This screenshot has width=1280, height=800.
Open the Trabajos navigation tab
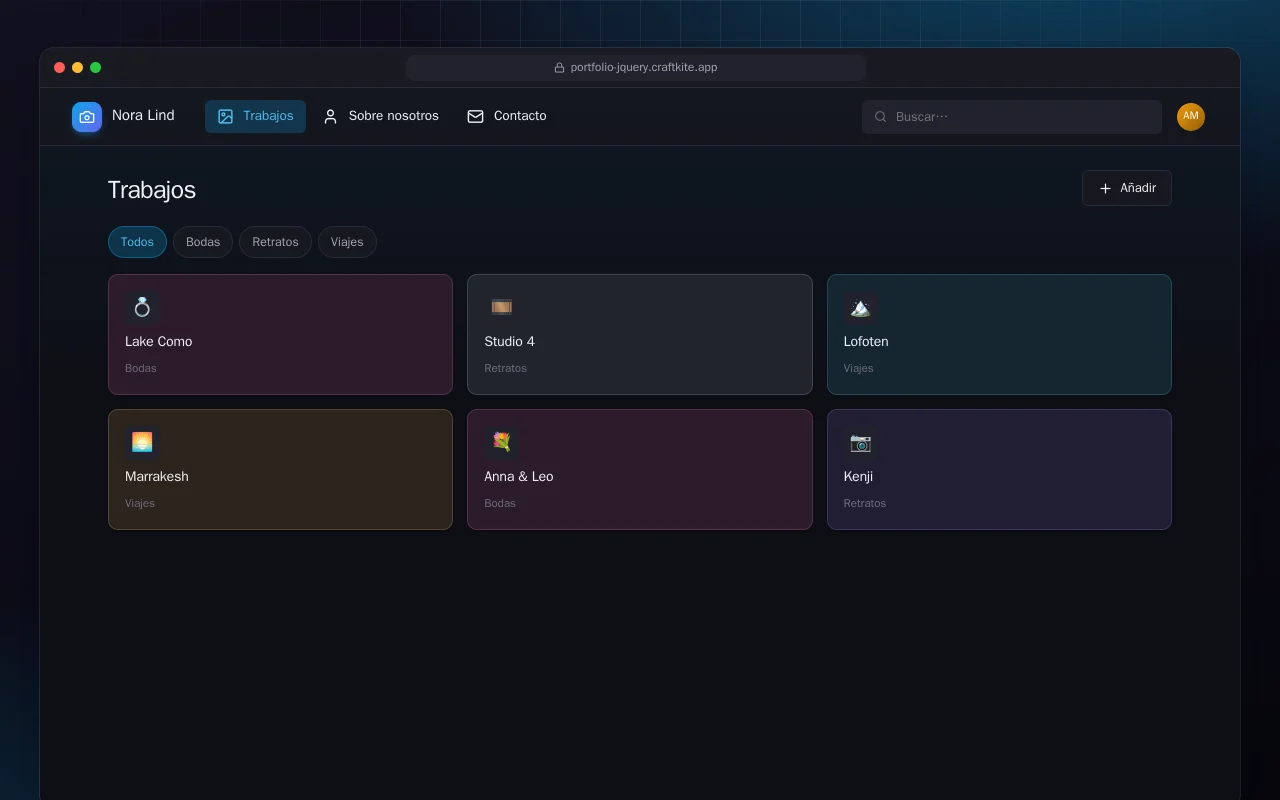[x=255, y=116]
